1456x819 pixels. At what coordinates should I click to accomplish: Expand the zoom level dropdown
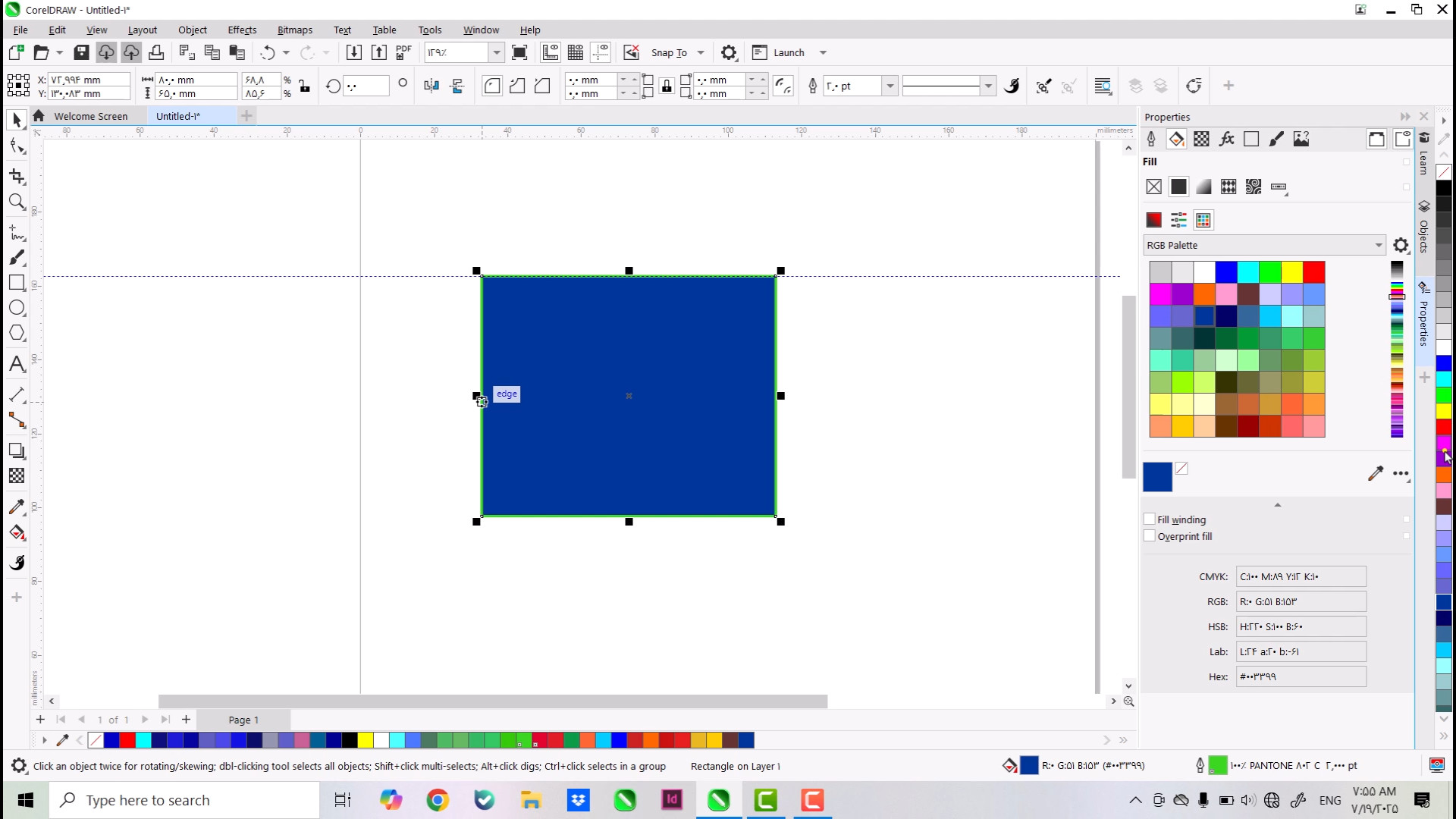[x=496, y=52]
